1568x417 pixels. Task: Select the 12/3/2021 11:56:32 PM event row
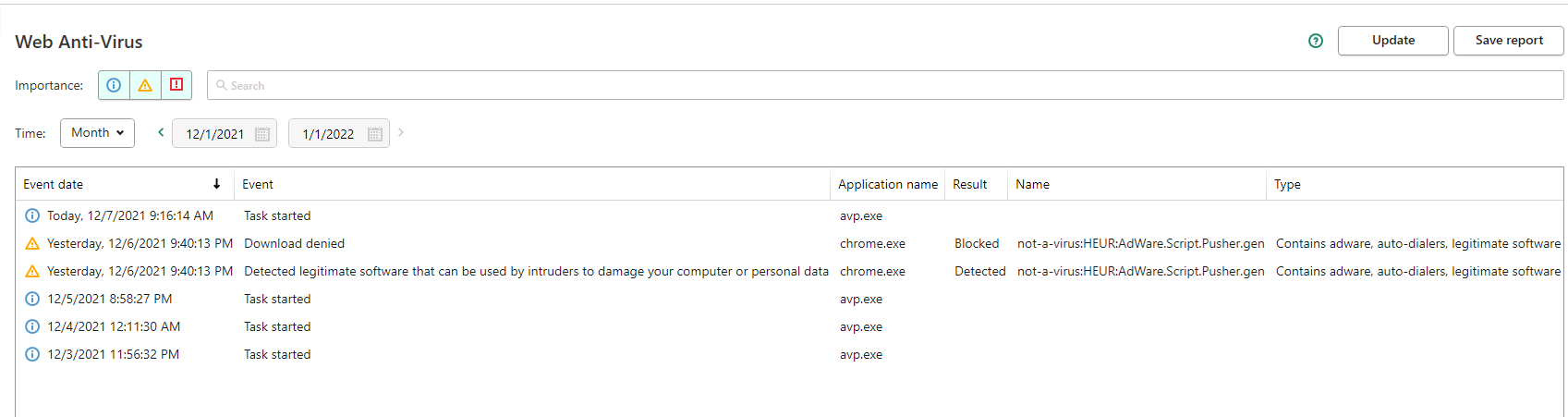tap(790, 354)
